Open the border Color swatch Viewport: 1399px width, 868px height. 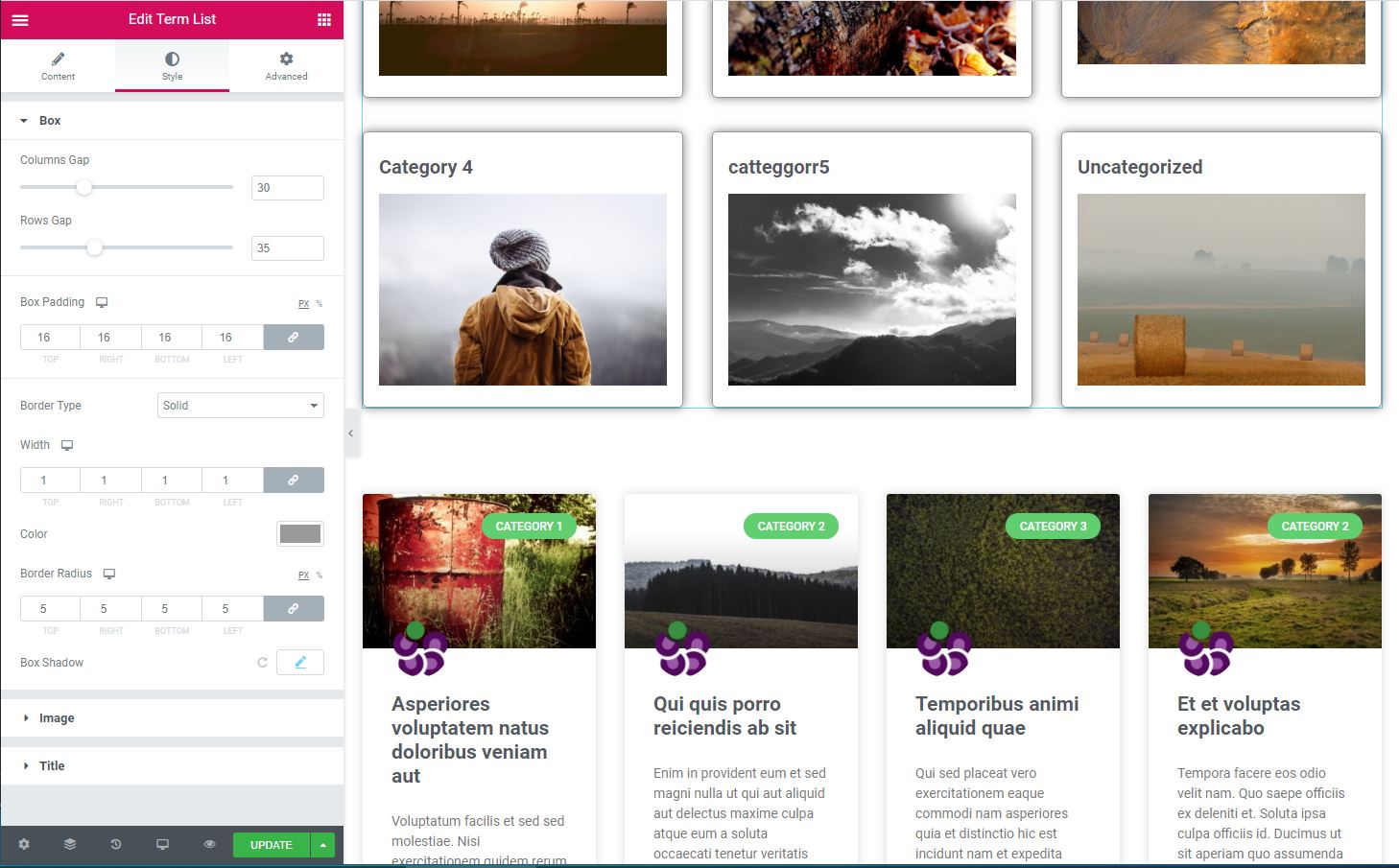(300, 534)
